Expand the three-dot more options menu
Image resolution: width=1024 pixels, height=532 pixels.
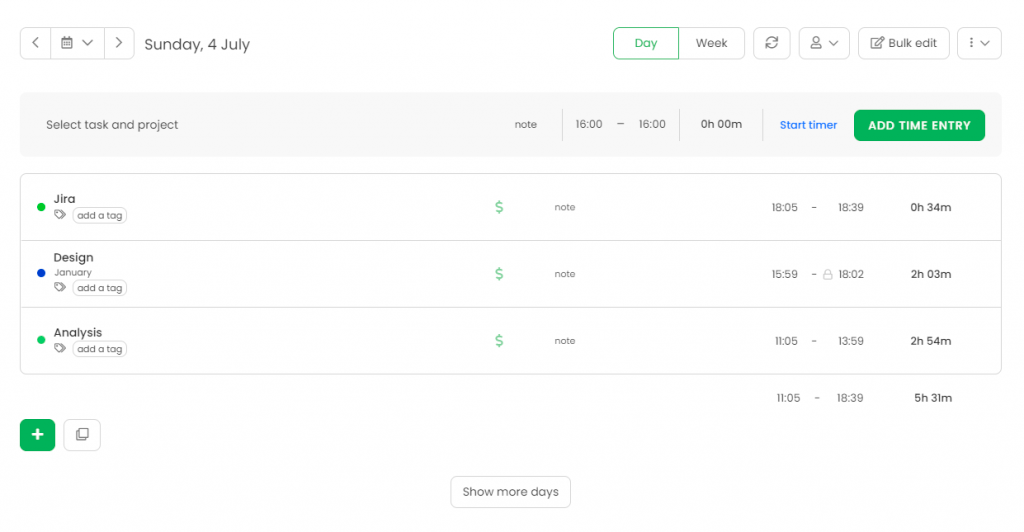click(978, 43)
